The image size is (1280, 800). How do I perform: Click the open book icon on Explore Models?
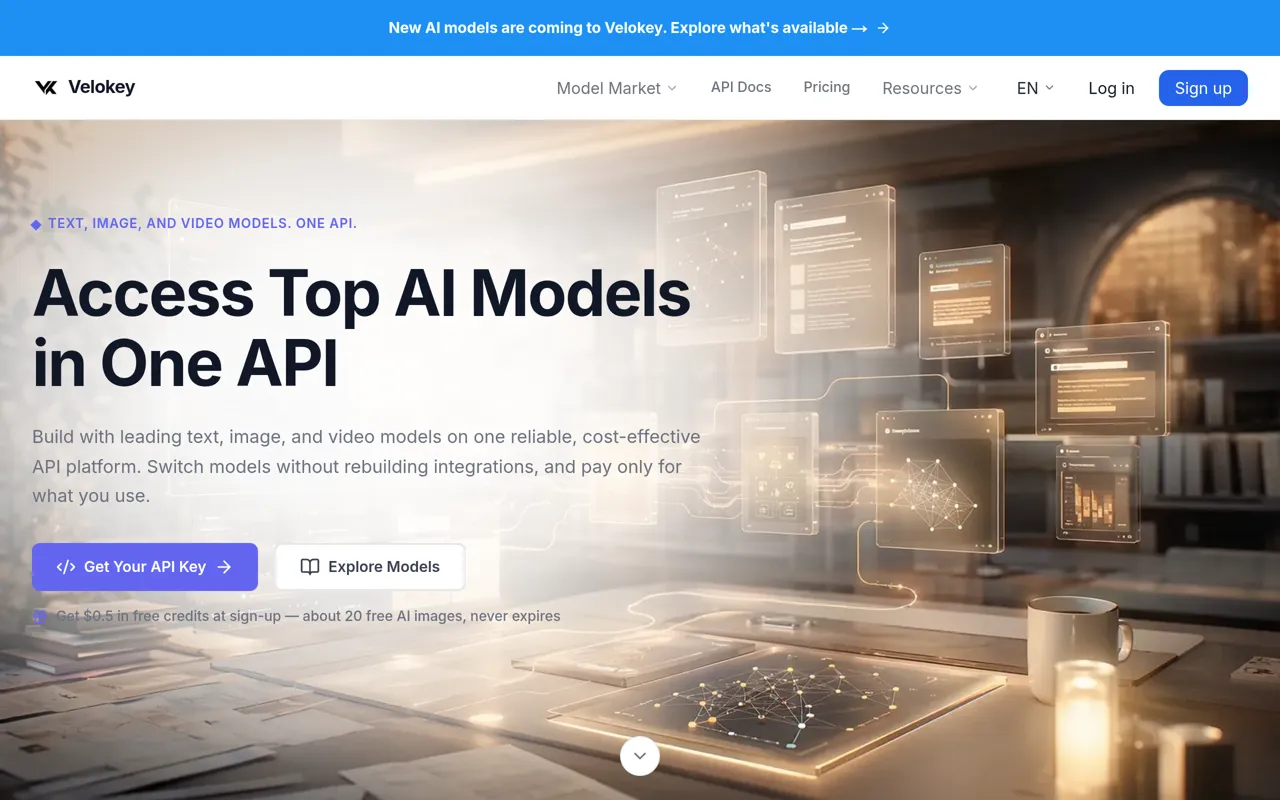coord(310,567)
